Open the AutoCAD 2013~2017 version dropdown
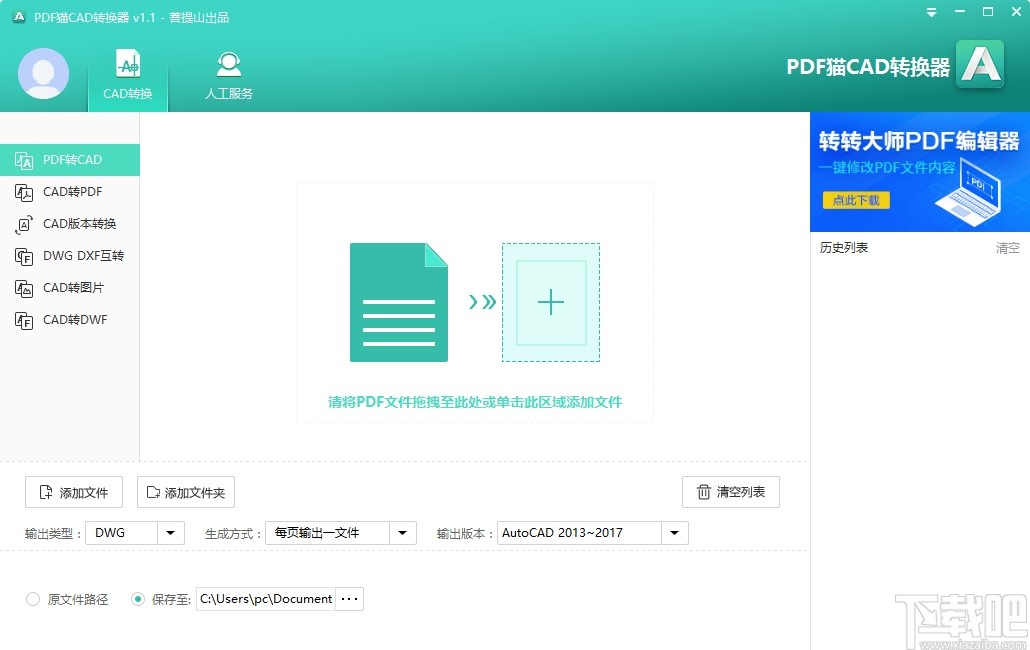 [674, 533]
